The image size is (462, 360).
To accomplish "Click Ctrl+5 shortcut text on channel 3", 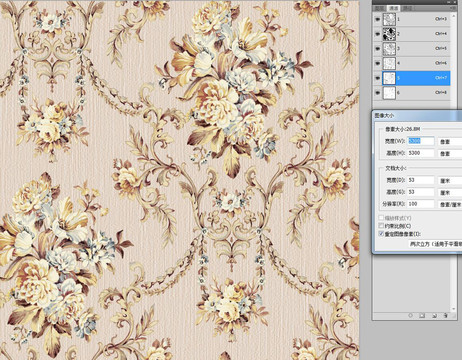I will [441, 48].
